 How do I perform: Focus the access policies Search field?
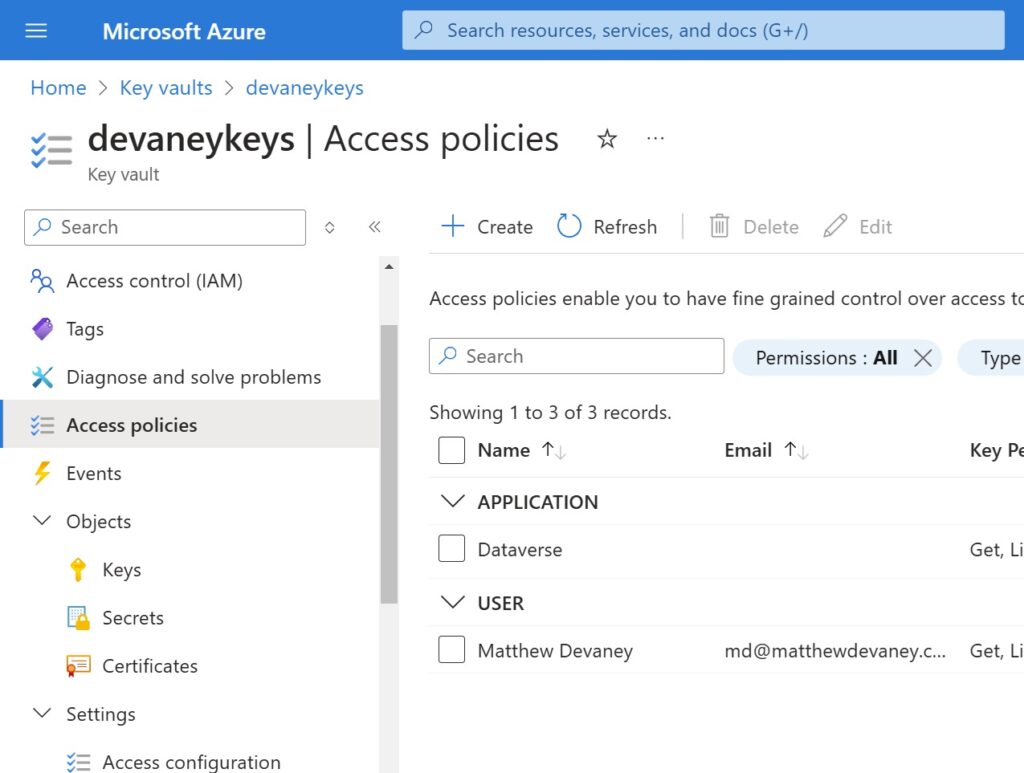(577, 356)
